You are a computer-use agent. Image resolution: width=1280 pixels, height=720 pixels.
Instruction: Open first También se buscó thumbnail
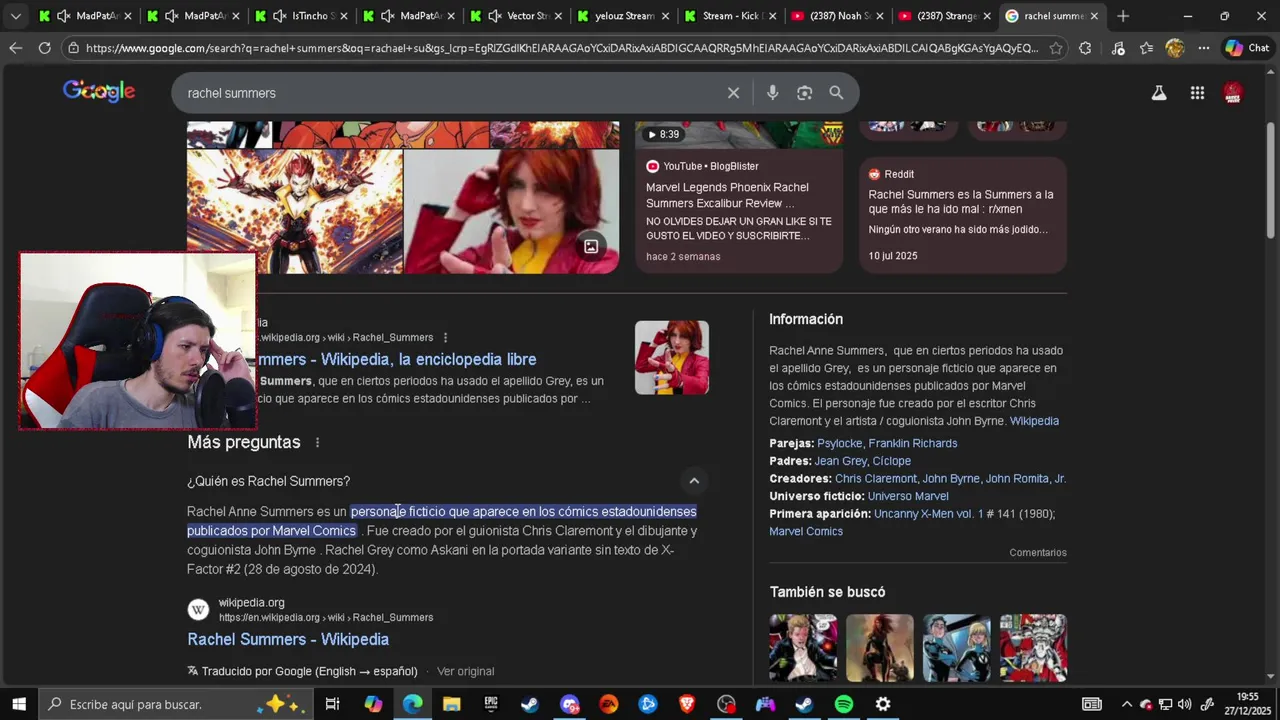pos(803,648)
